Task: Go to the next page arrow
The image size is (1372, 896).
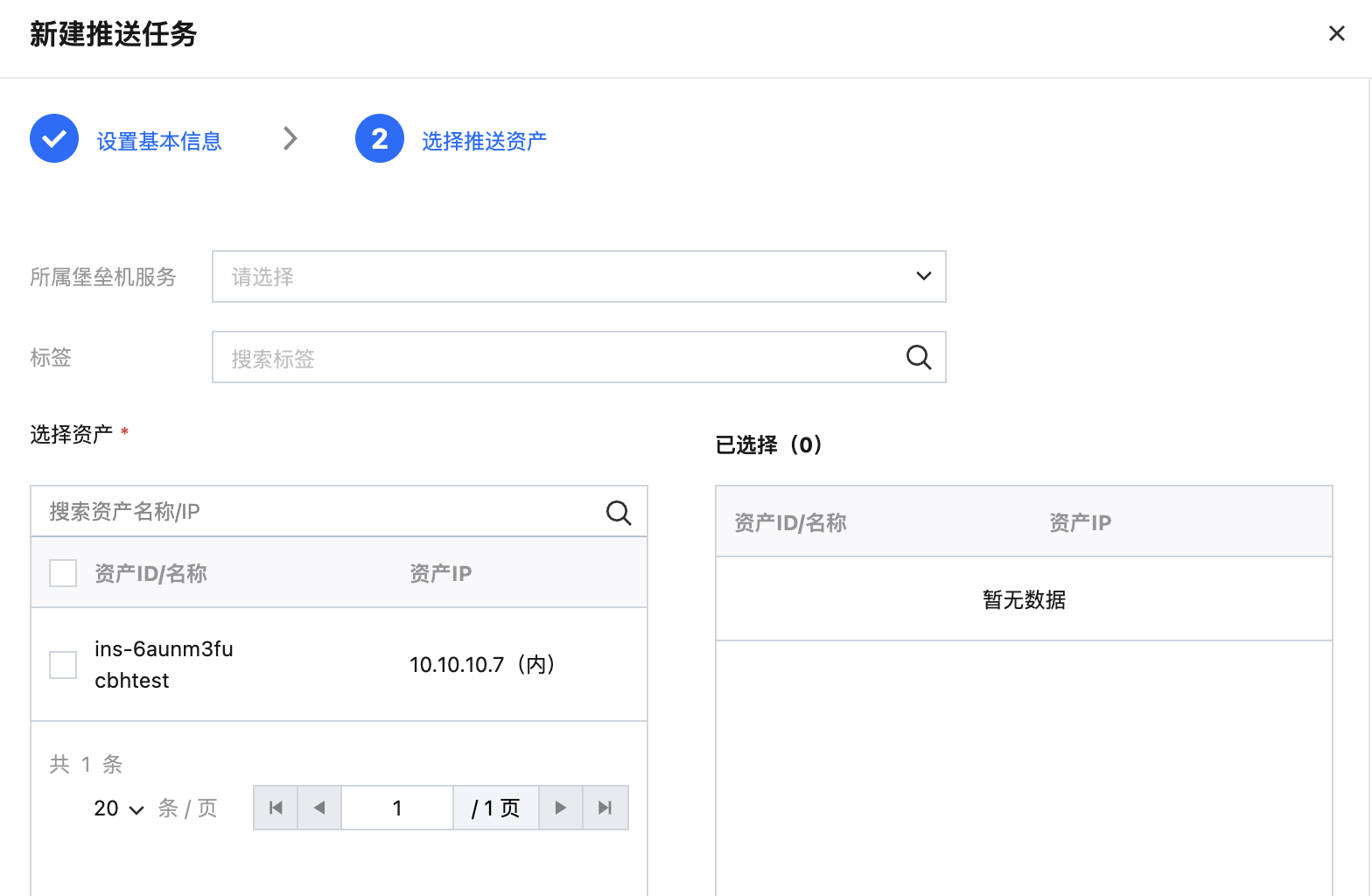Action: pyautogui.click(x=561, y=808)
